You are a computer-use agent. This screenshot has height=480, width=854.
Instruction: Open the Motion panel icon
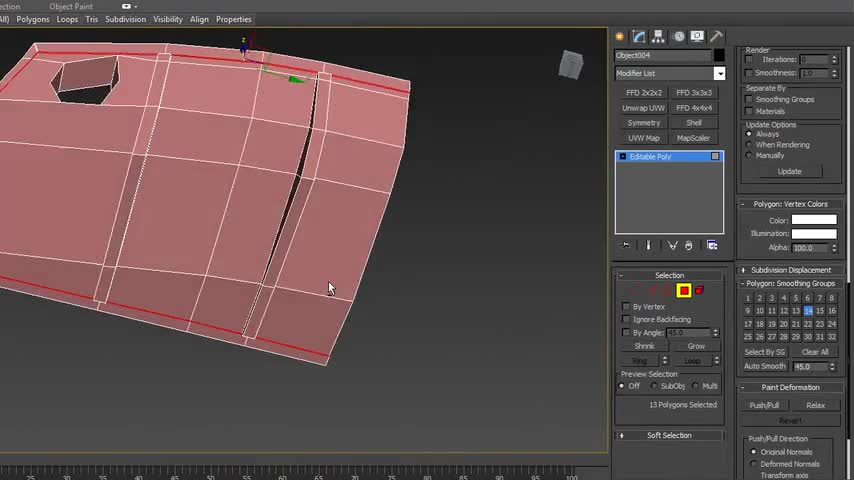click(678, 36)
